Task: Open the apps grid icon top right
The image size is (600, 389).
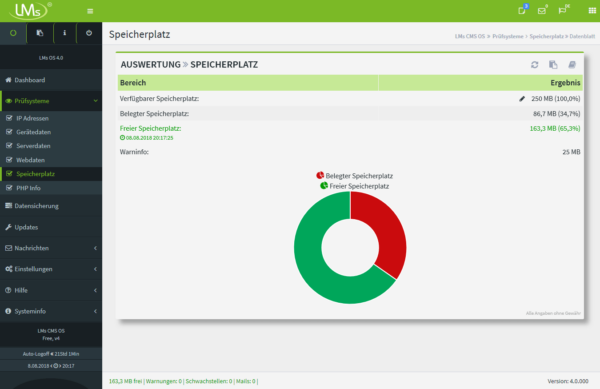Action: tap(592, 11)
